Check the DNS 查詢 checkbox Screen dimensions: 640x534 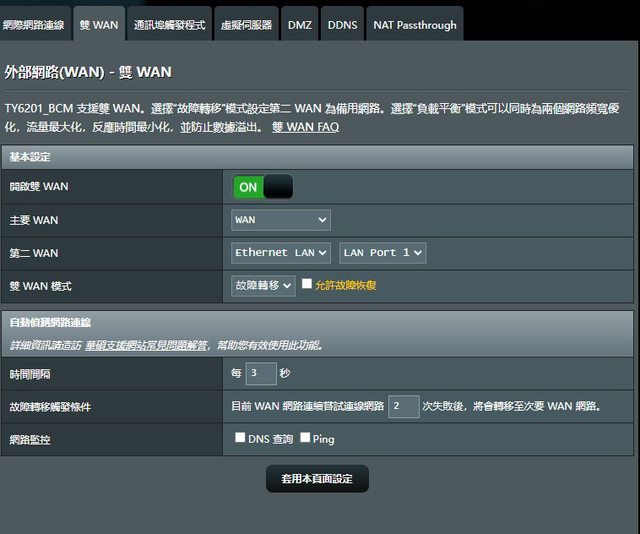(x=240, y=438)
